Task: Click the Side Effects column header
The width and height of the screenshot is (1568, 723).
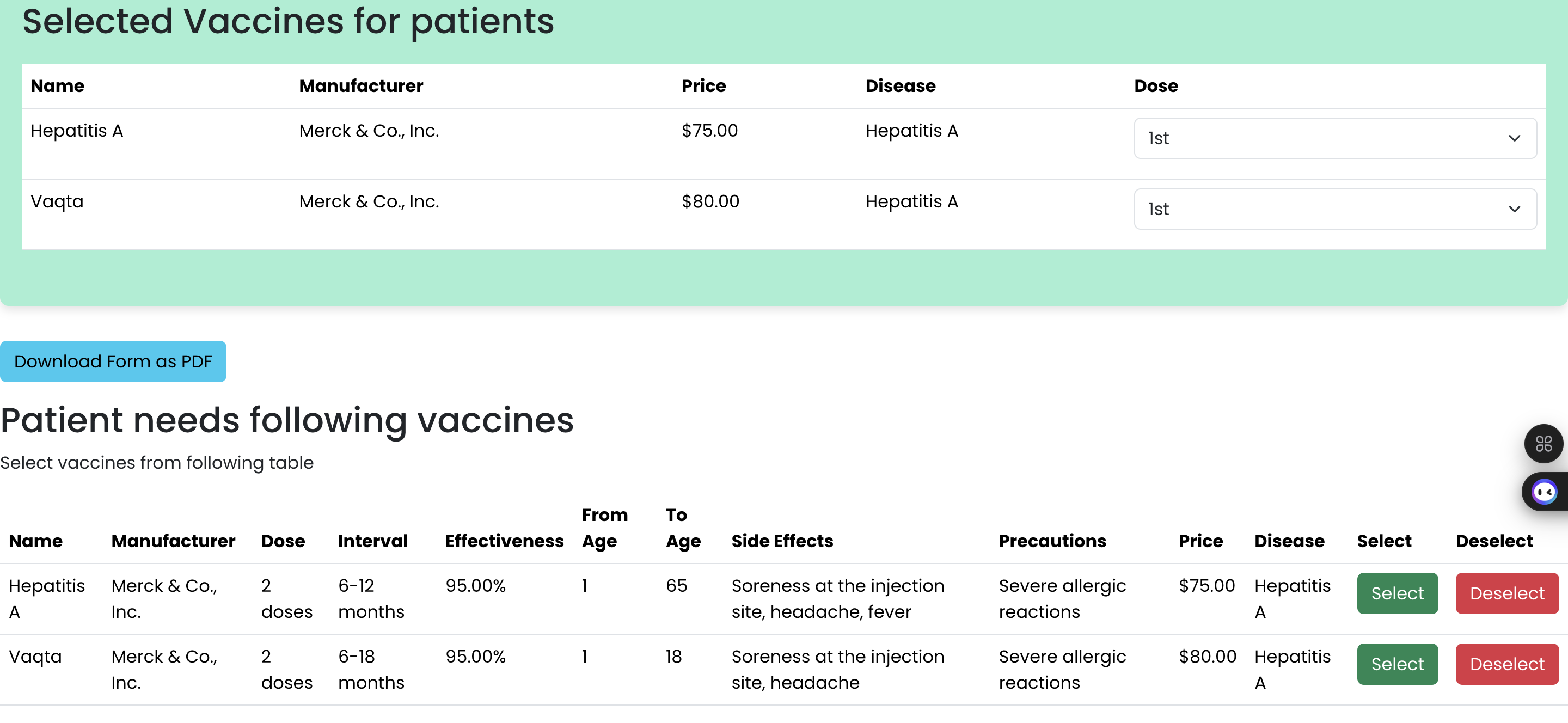Action: click(x=782, y=541)
